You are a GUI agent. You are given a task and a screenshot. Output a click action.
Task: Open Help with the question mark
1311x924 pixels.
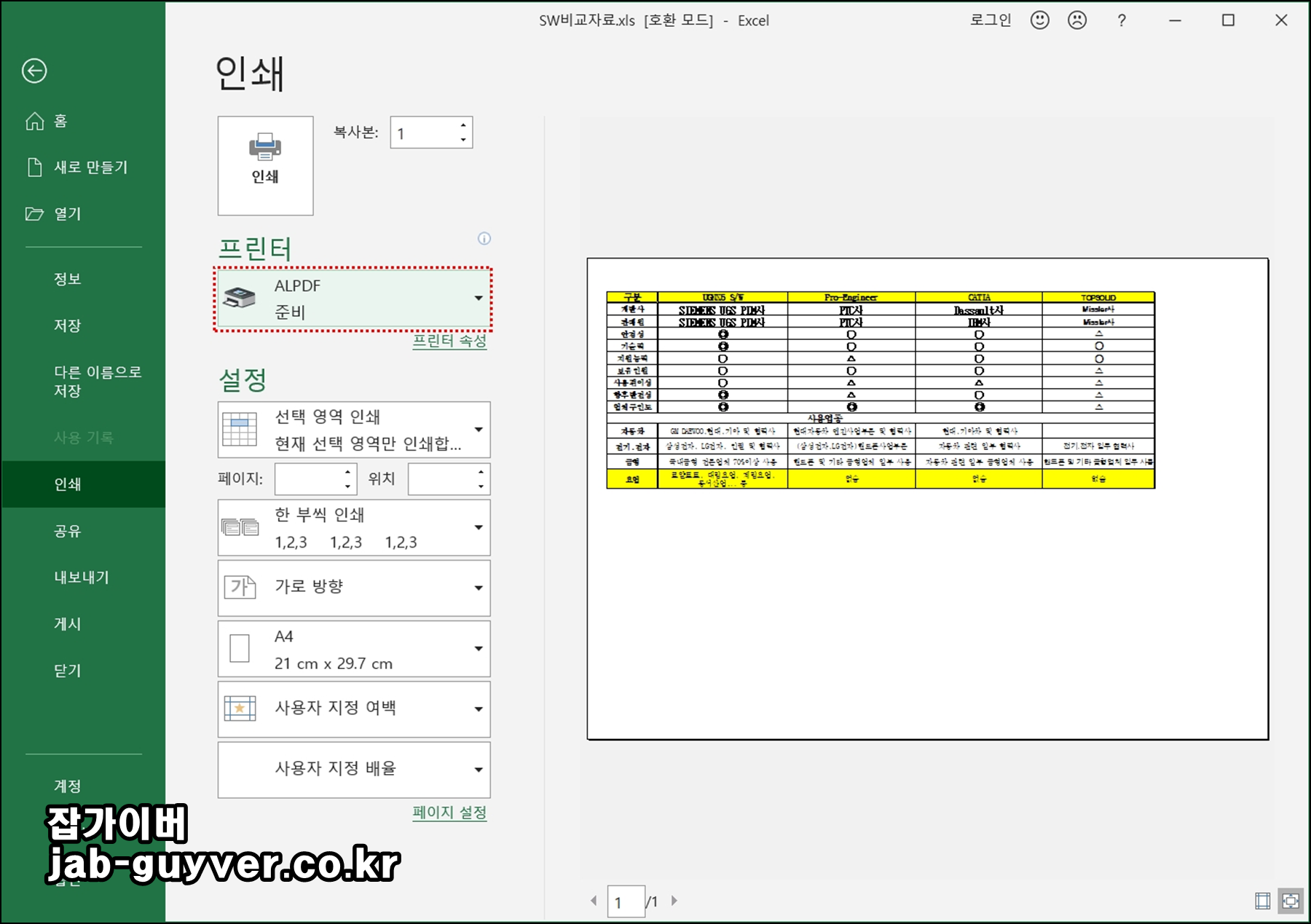[x=1122, y=20]
